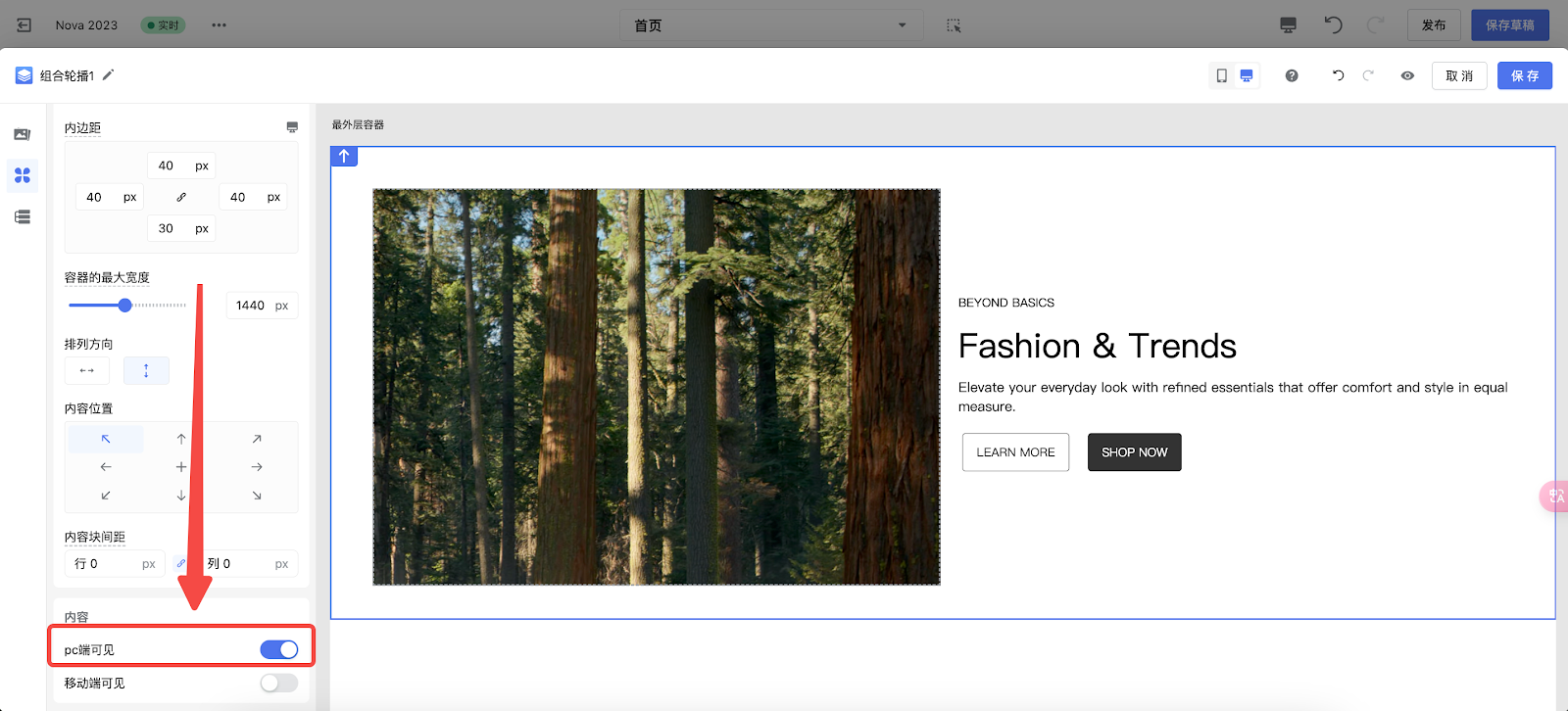Click the LEARN MORE button
Viewport: 1568px width, 711px height.
click(1015, 452)
